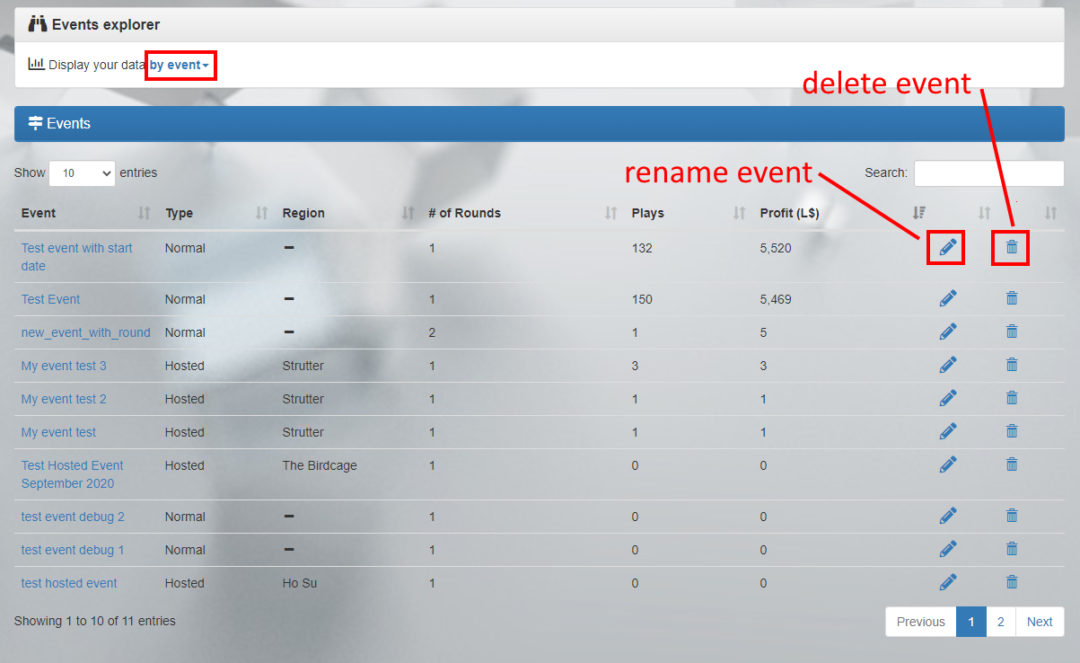Screen dimensions: 1080x663
Task: Click pencil icon for Test Hosted Event September 2020
Action: pos(948,464)
